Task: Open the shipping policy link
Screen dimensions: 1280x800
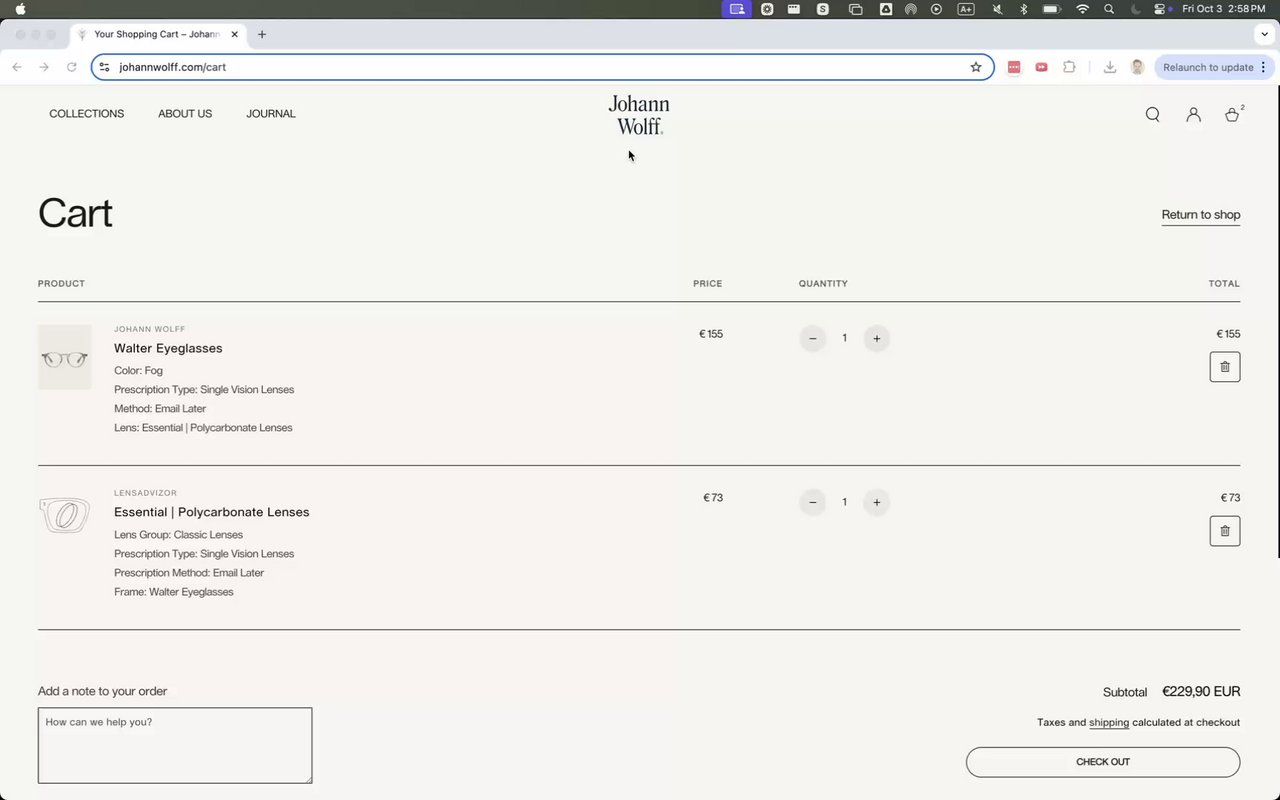Action: coord(1109,722)
